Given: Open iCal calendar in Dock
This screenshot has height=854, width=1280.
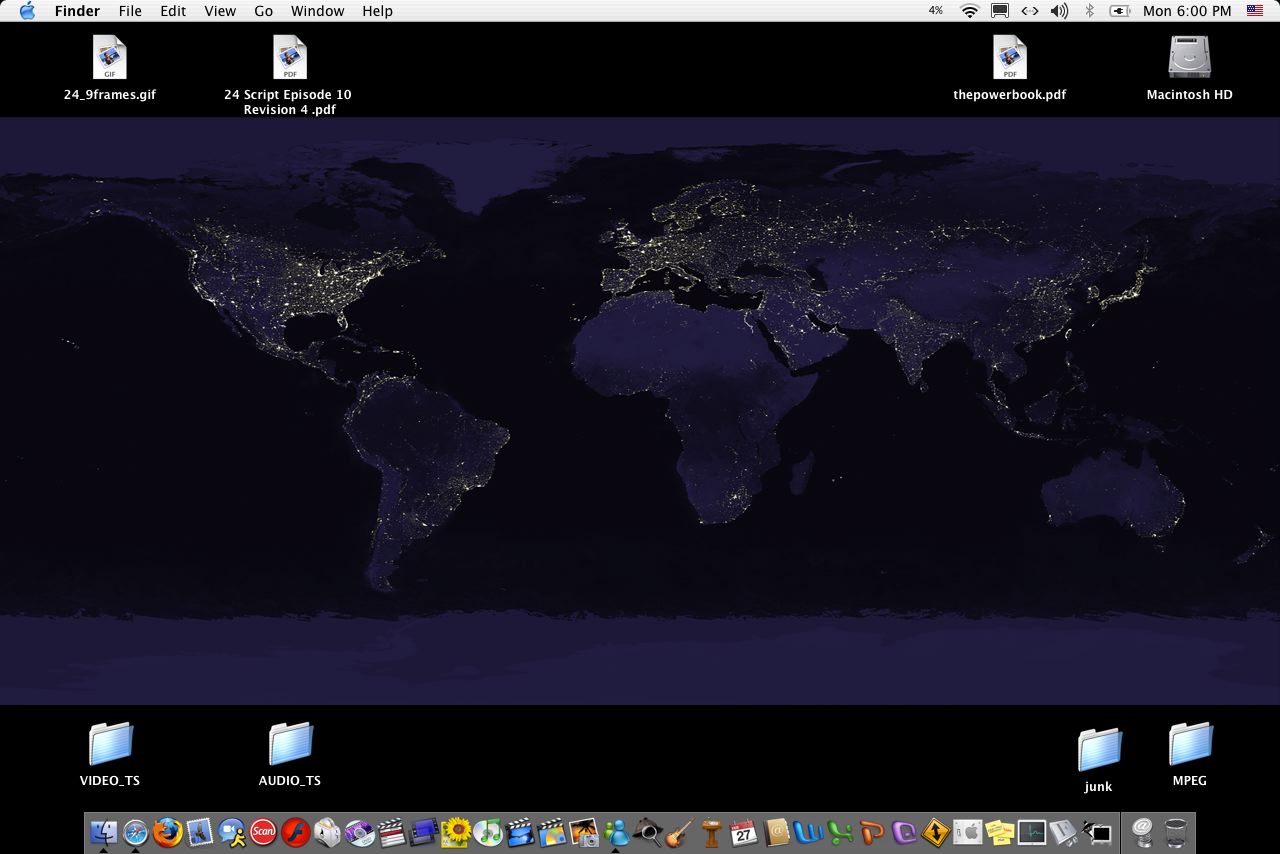Looking at the screenshot, I should coord(743,832).
